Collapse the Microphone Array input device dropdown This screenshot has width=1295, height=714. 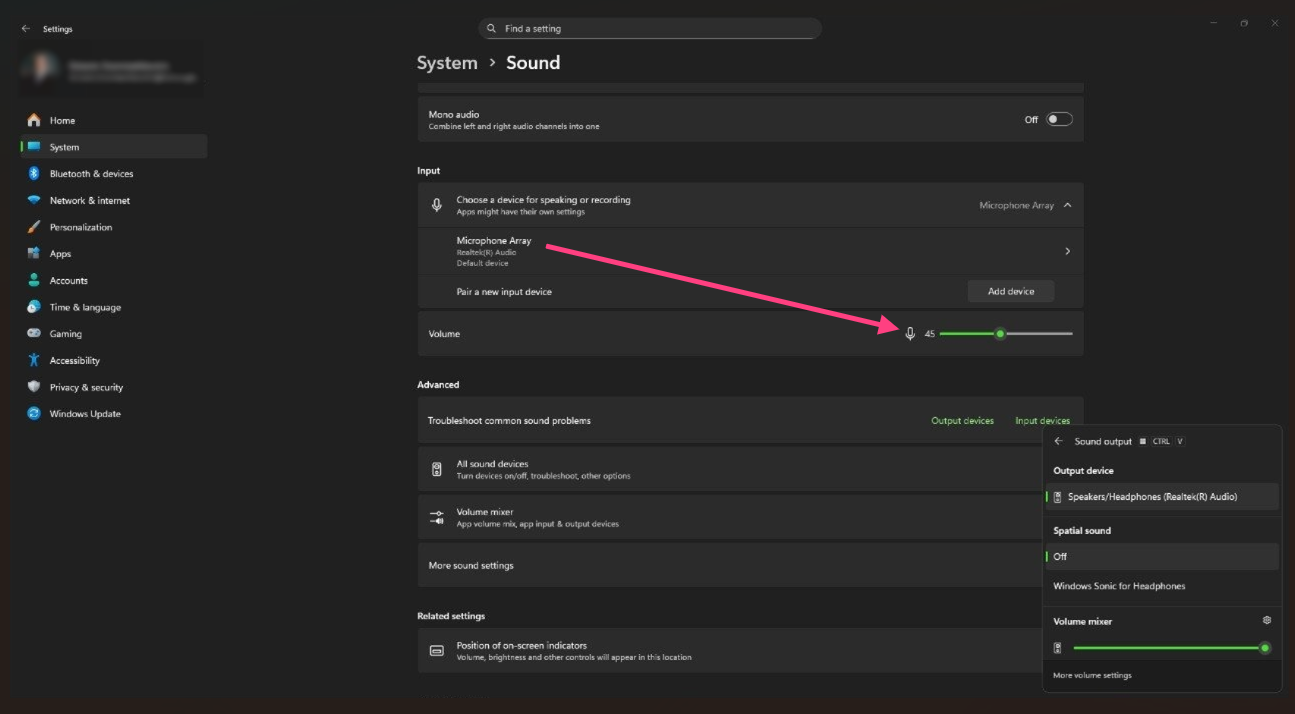click(x=1067, y=205)
